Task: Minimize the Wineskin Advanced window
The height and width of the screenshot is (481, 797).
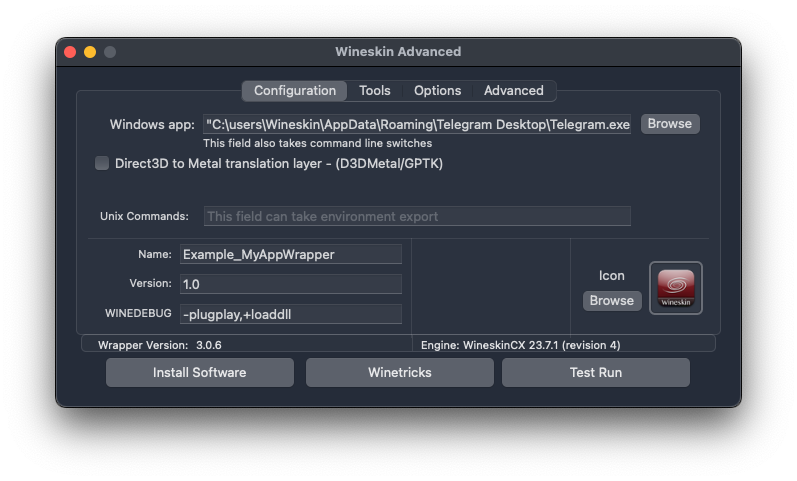Action: click(x=90, y=52)
